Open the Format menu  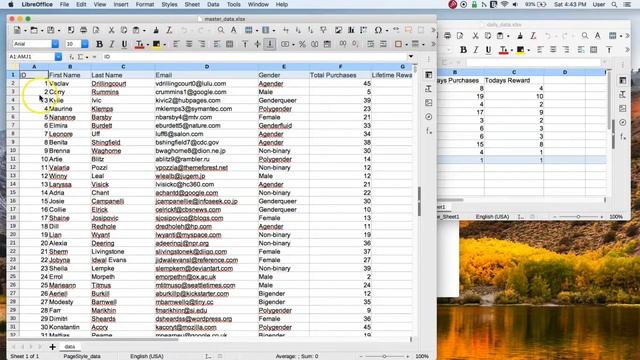pos(145,4)
